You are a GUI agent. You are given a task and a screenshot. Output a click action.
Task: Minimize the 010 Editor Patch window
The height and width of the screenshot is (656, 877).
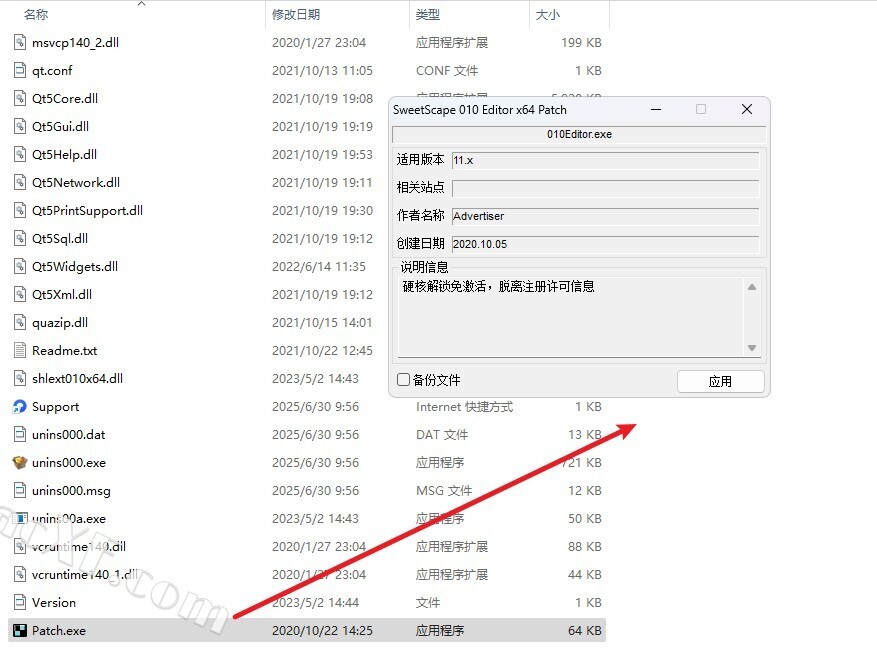[656, 110]
